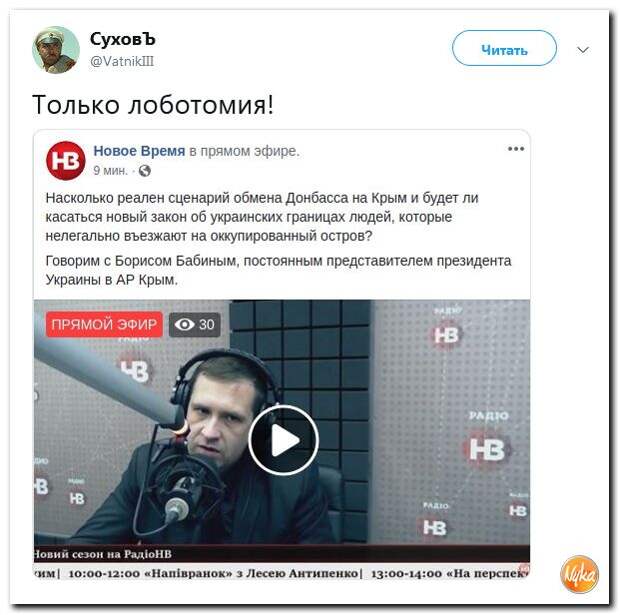The width and height of the screenshot is (620, 615).
Task: Open the СуховЪ display name link
Action: tap(123, 39)
